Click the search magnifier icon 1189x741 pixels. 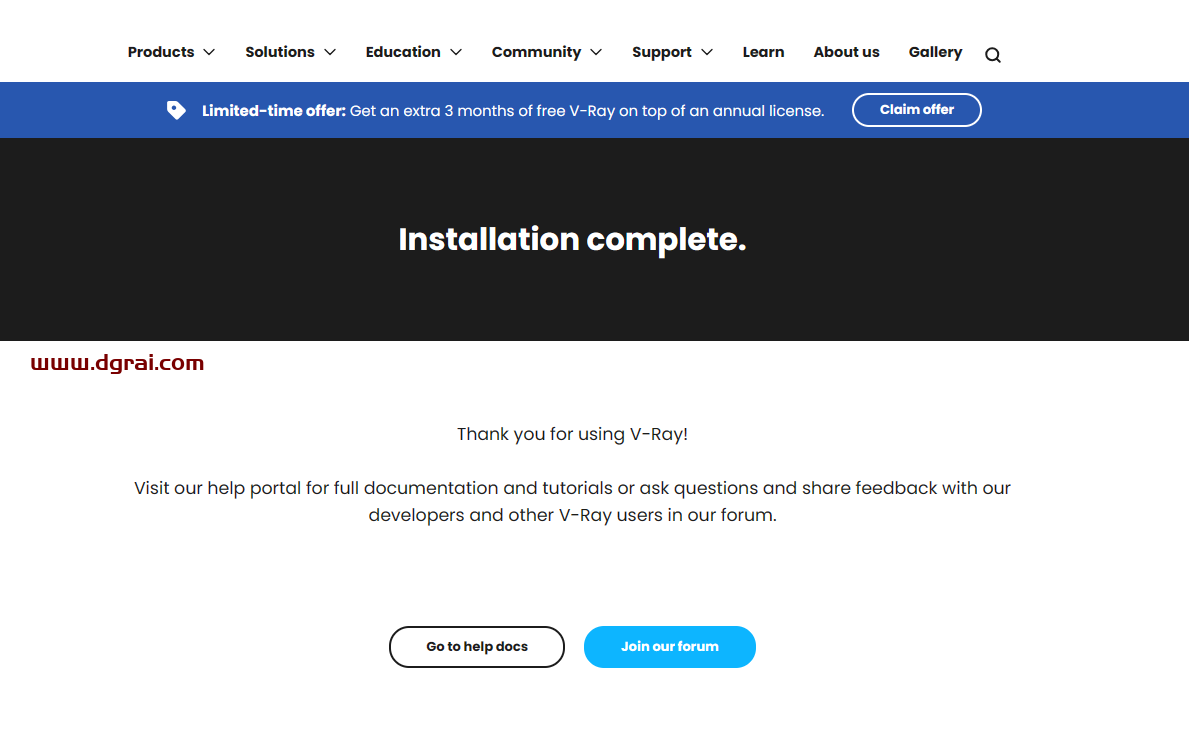pos(993,55)
